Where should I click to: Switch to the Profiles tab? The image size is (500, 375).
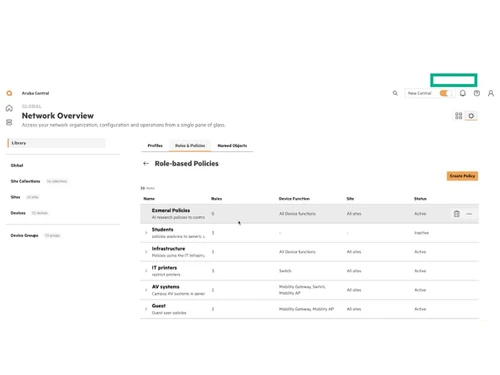click(155, 146)
